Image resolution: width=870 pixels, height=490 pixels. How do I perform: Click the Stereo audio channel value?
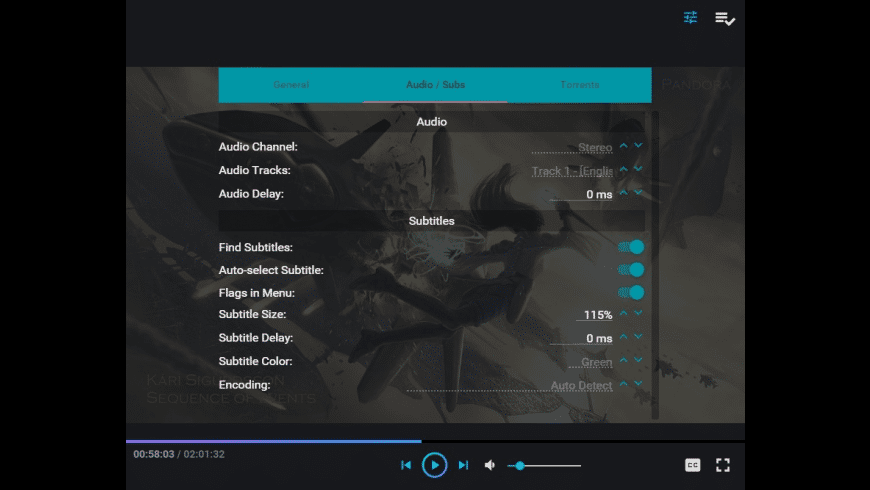coord(572,147)
